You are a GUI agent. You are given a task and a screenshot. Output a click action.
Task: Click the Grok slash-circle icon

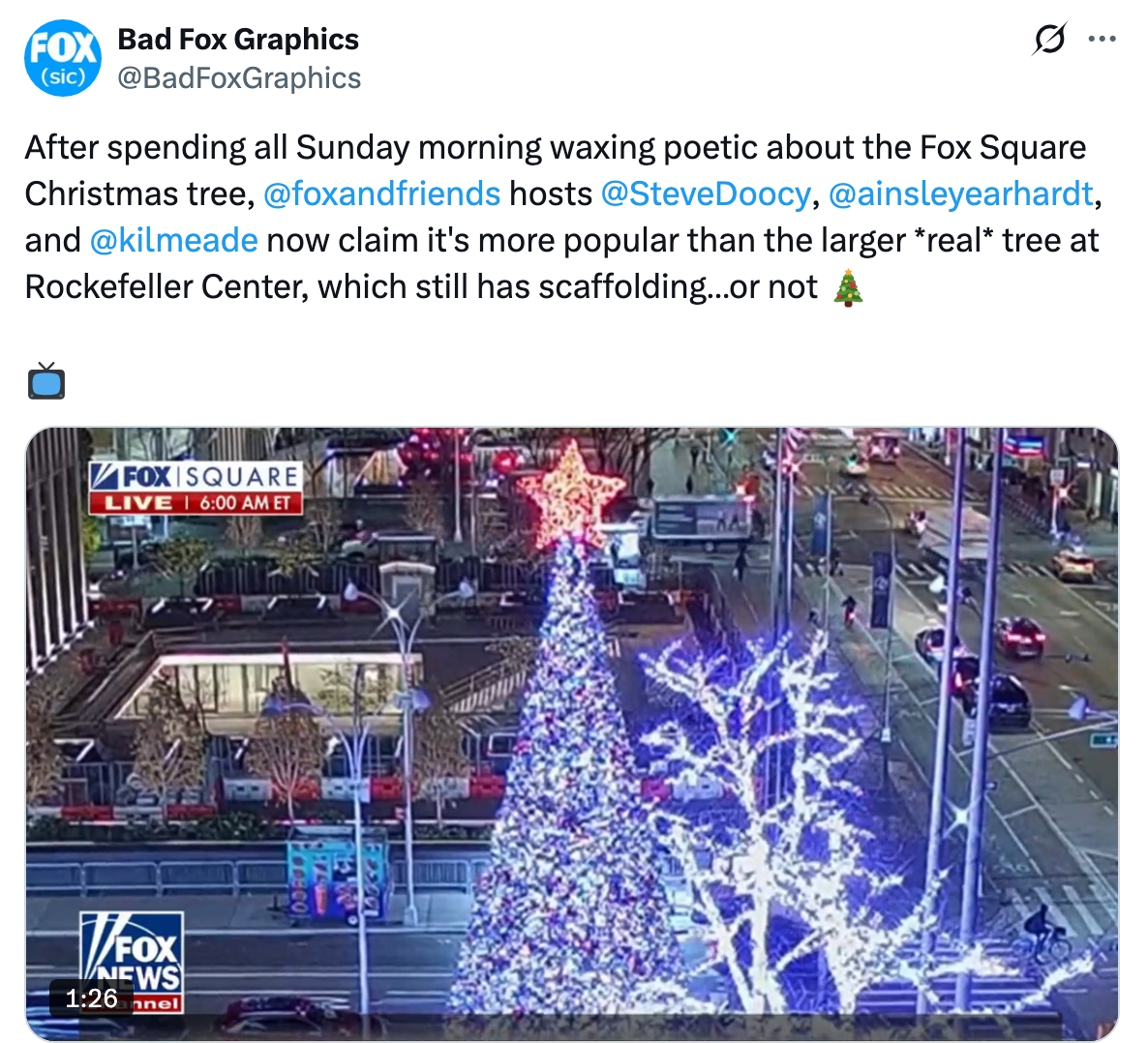point(1049,39)
